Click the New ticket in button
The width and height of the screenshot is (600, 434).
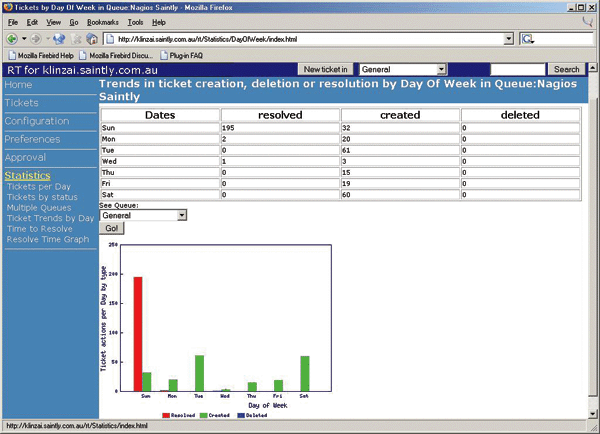[x=326, y=69]
